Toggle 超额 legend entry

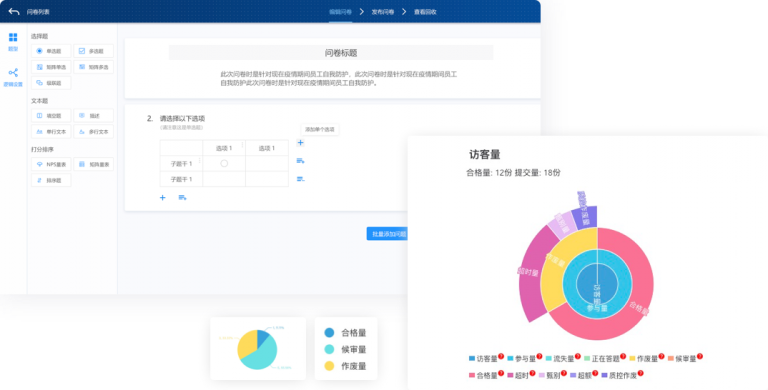point(581,376)
